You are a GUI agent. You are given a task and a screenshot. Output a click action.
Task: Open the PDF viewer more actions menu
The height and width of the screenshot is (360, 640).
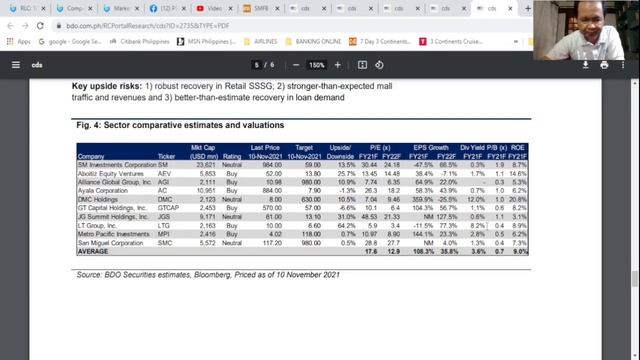point(623,65)
